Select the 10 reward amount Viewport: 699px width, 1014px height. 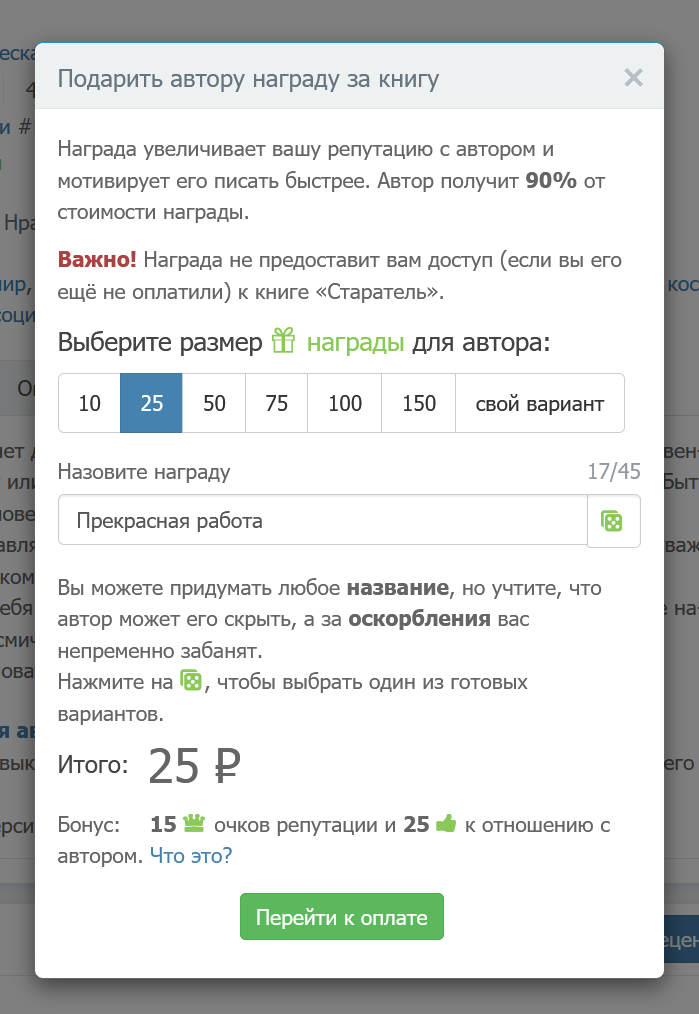pos(89,403)
